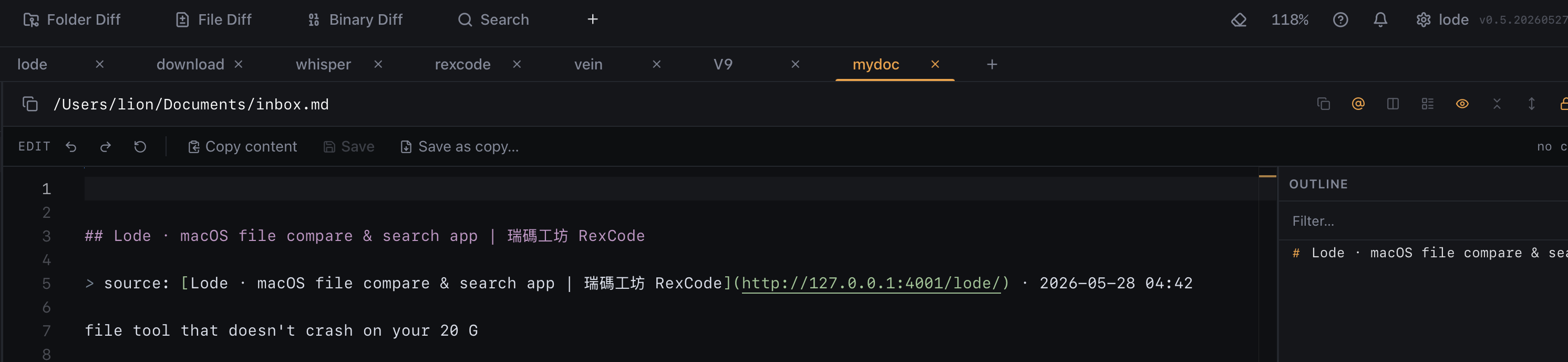
Task: Open the help question-mark icon
Action: point(1340,19)
